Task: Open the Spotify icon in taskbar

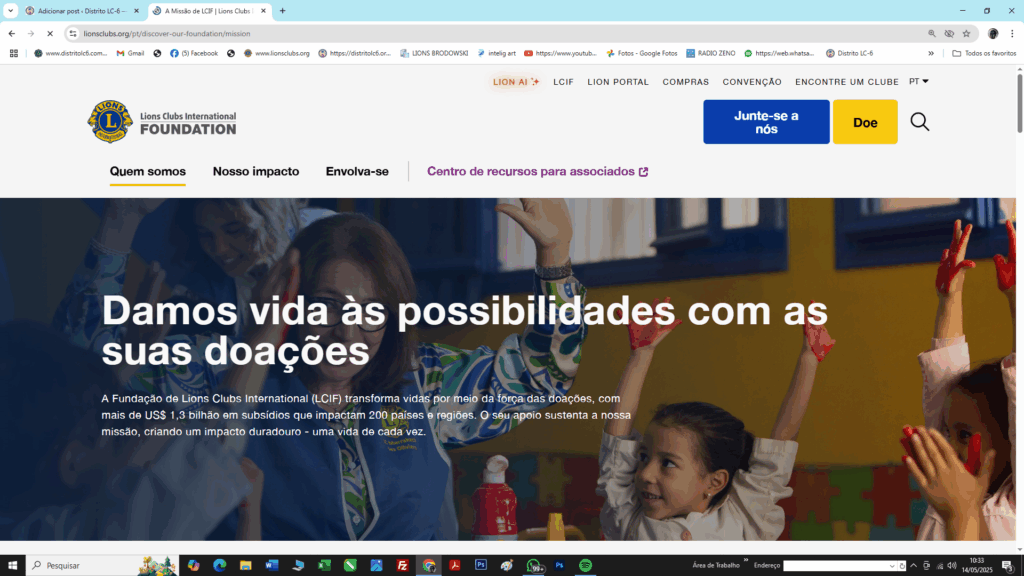Action: (x=585, y=565)
